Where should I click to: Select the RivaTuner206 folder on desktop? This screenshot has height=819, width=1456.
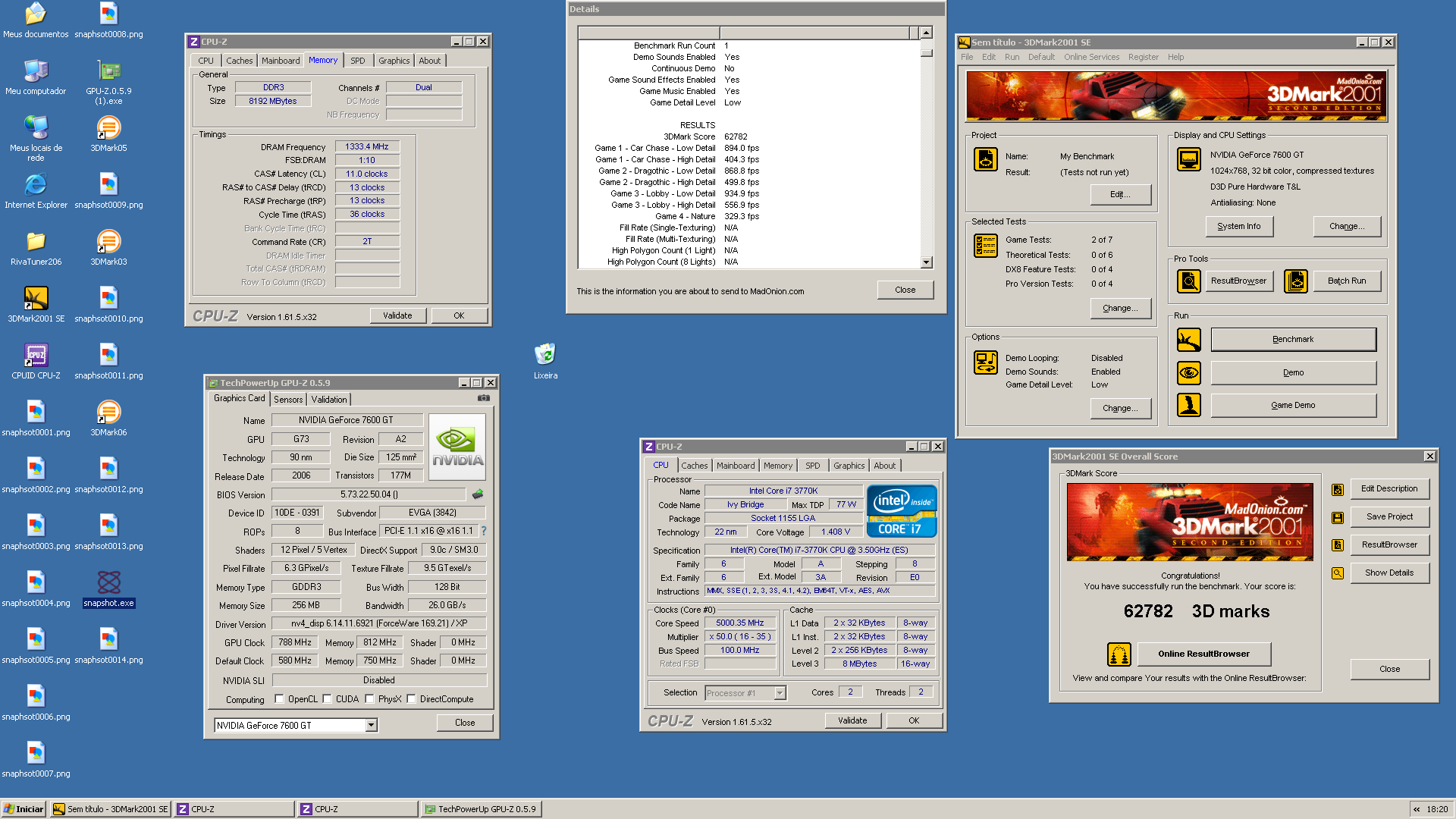coord(36,247)
